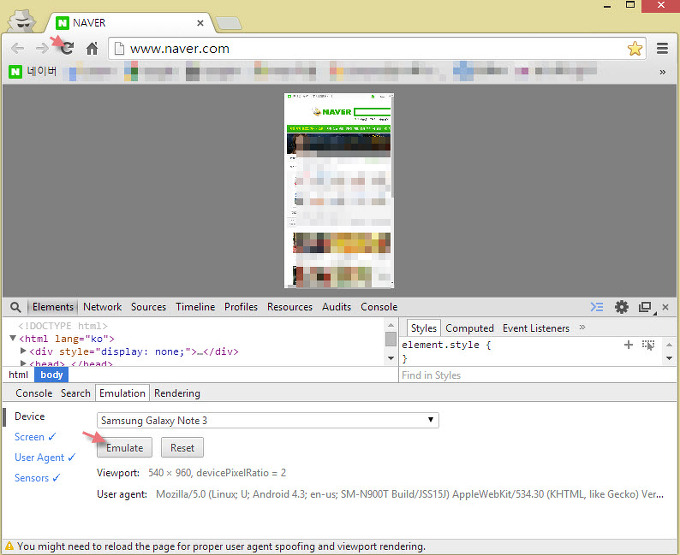
Task: Open the Chrome hamburger menu
Action: (x=662, y=48)
